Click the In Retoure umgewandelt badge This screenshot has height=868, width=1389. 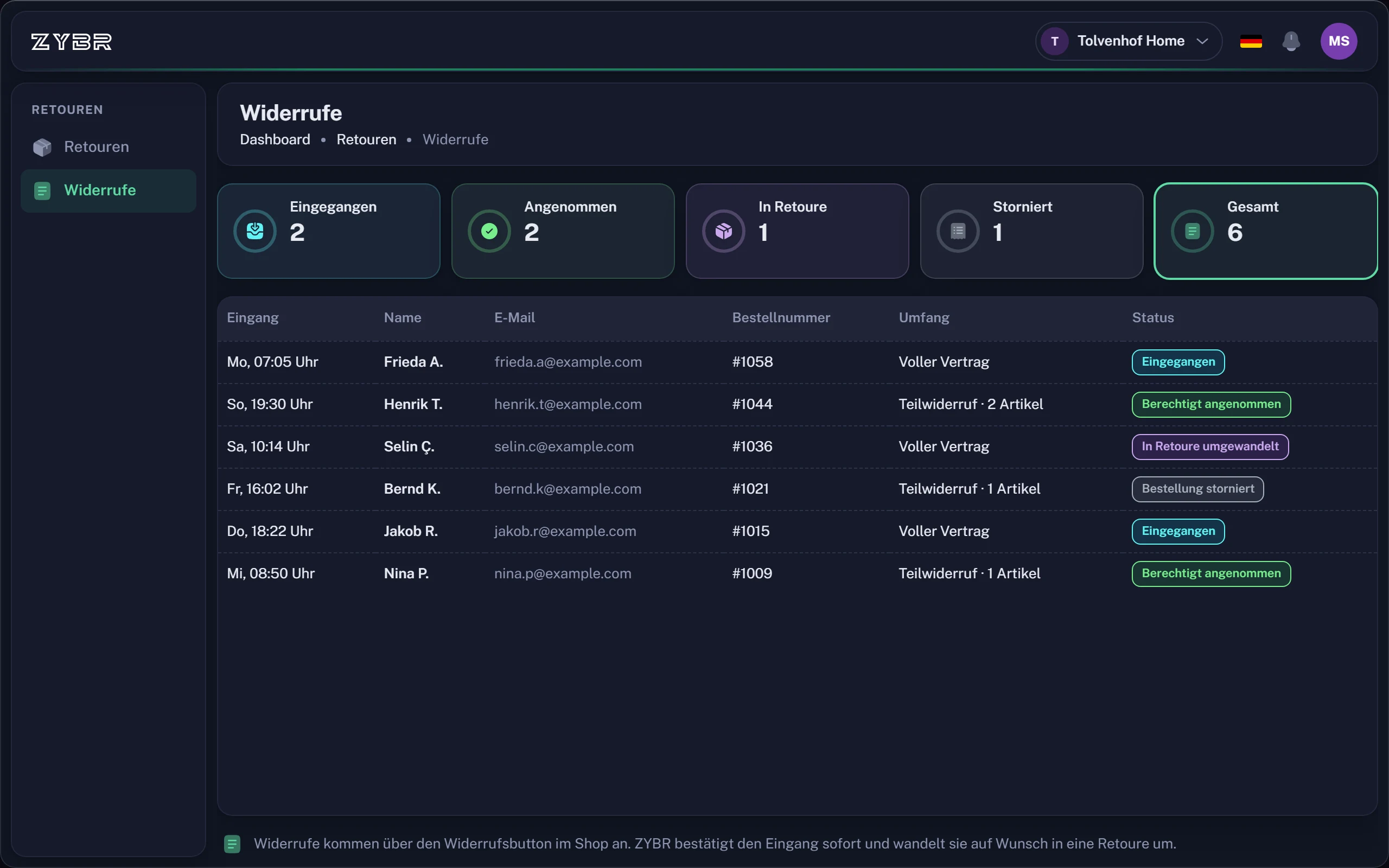1210,446
